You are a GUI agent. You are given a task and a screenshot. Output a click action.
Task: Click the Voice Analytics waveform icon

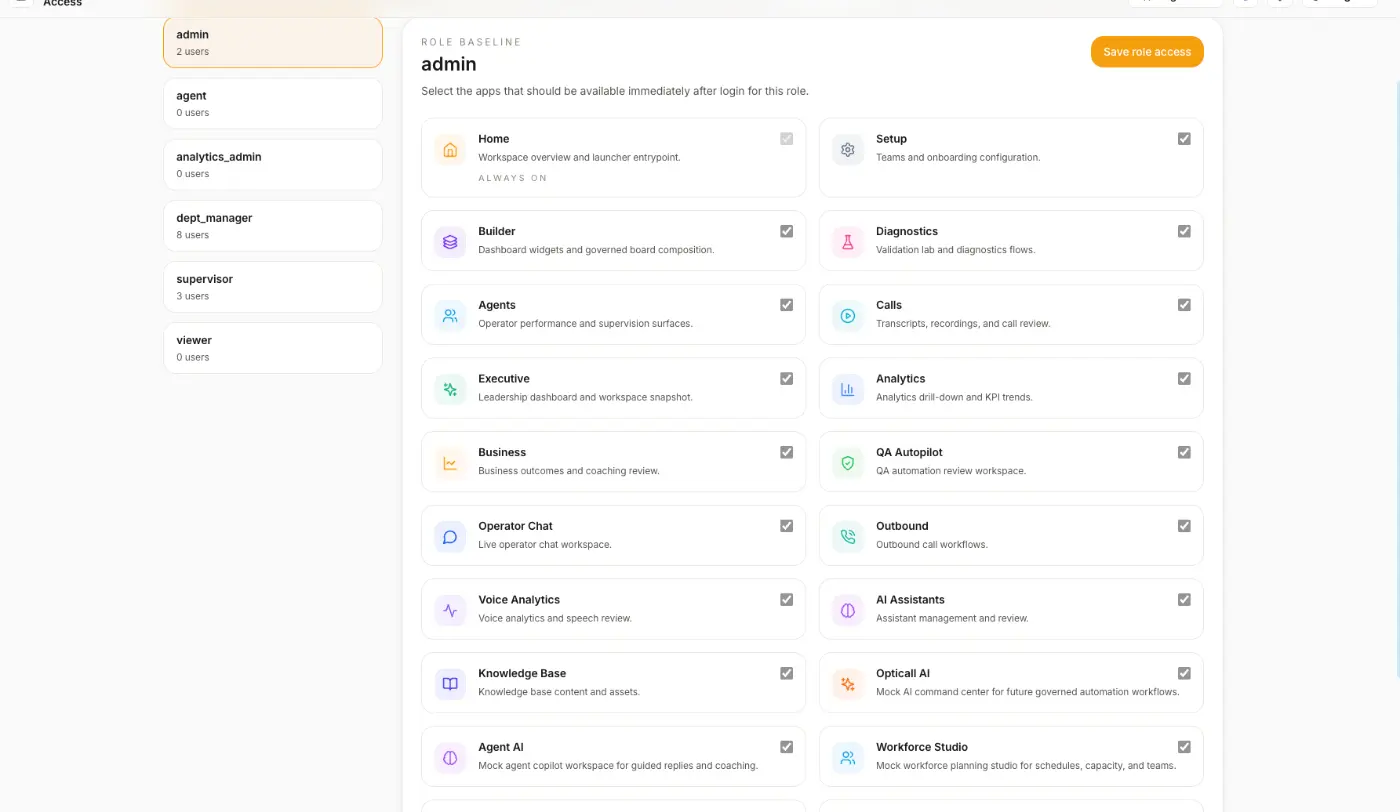[450, 611]
